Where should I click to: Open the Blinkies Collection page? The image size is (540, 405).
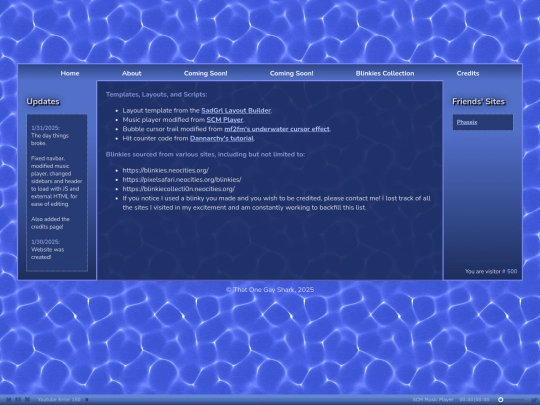[x=385, y=73]
